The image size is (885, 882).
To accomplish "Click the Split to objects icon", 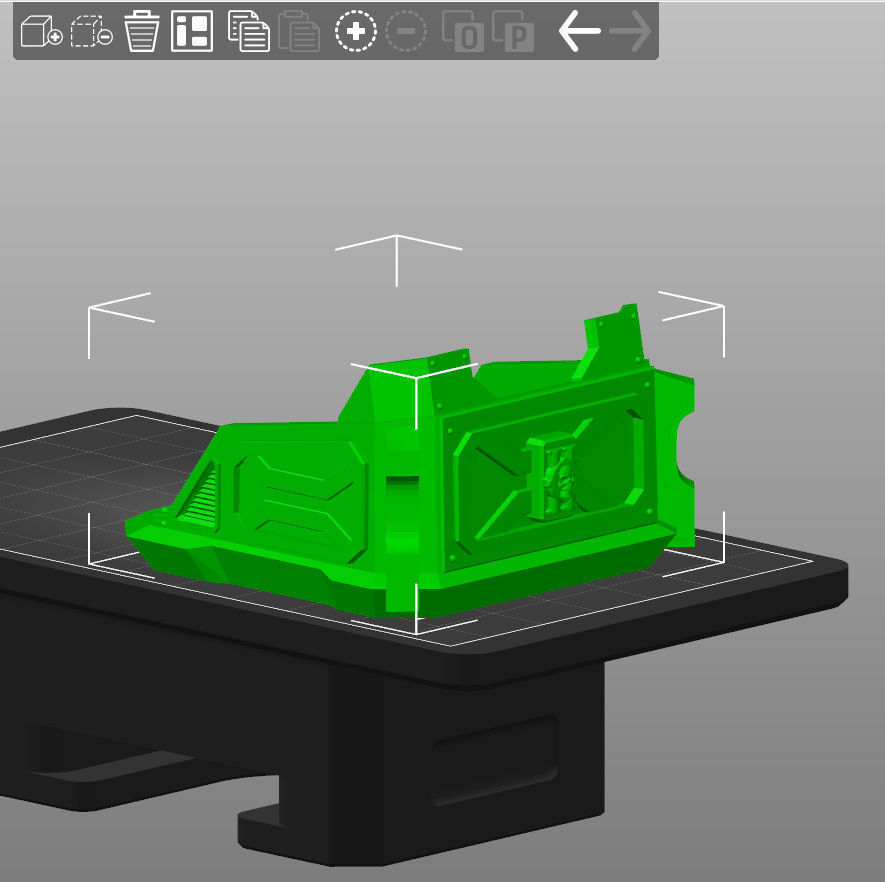I will tap(463, 31).
